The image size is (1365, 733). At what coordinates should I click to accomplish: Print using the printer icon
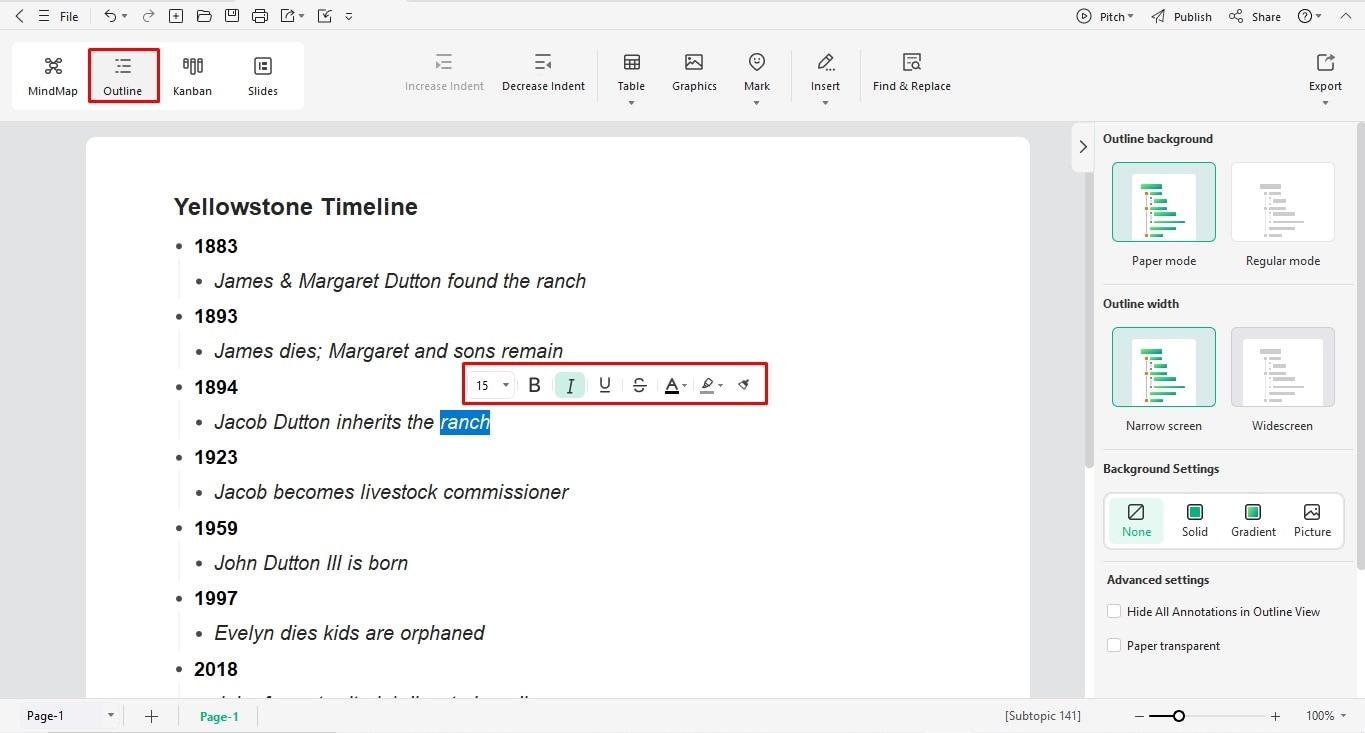point(260,16)
